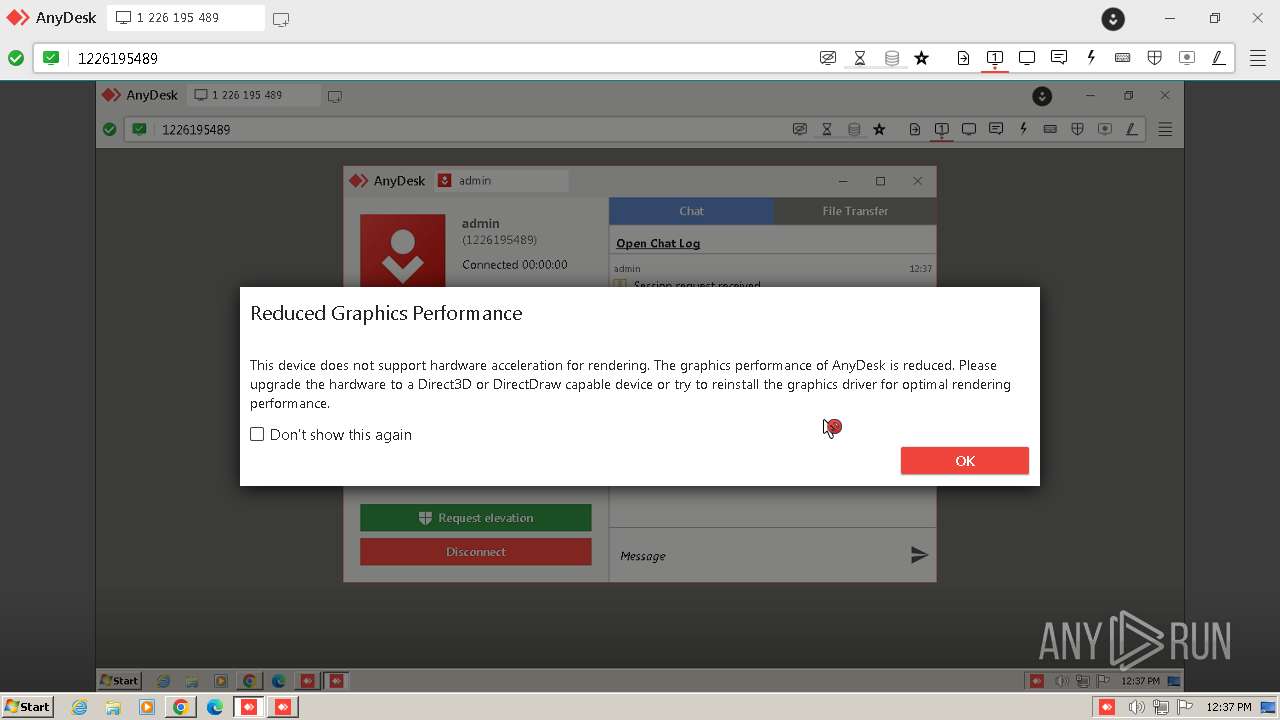Select the outer tab labeled 1 226 195 489
This screenshot has width=1280, height=720.
186,18
